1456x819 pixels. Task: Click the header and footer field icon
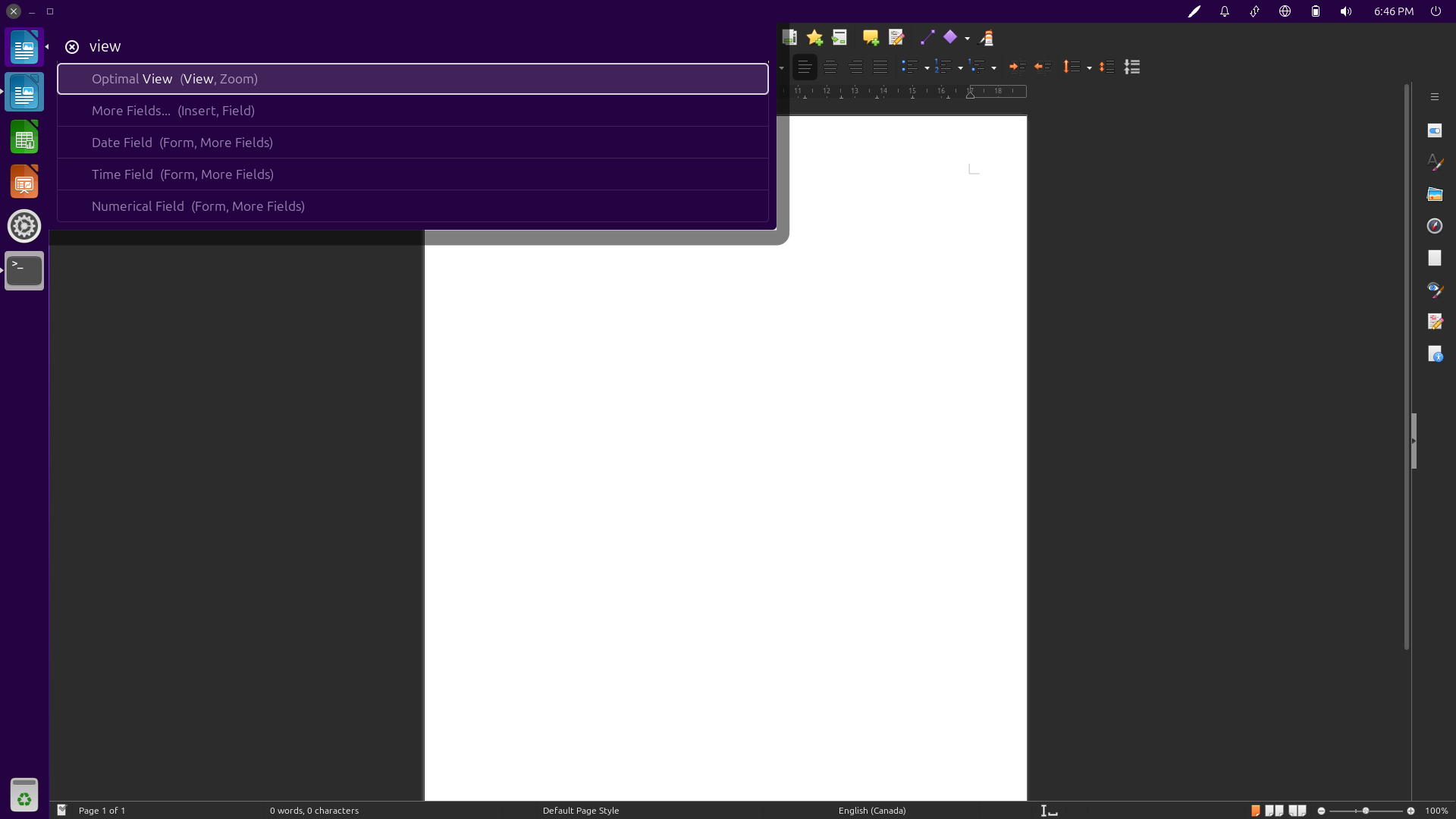(x=789, y=37)
